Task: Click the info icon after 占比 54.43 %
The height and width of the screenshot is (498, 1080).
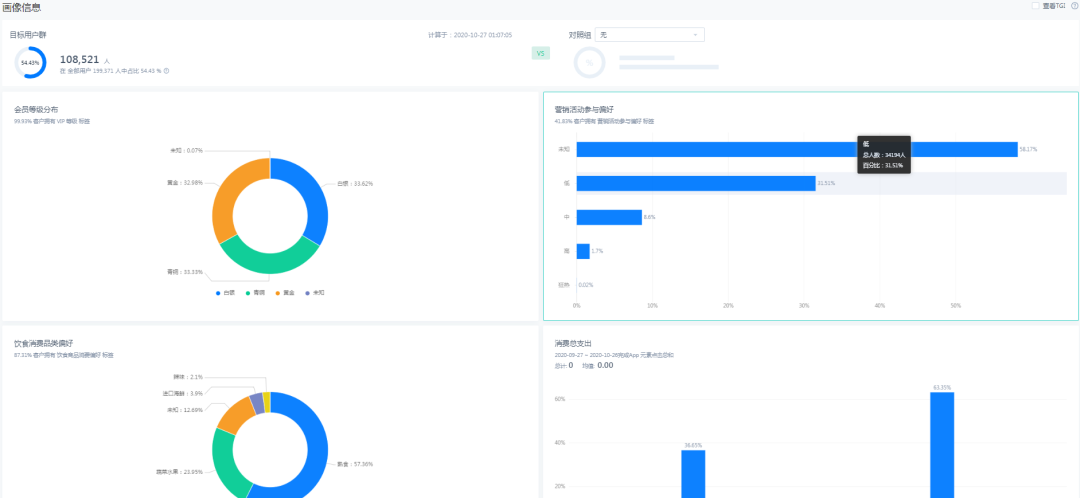Action: [167, 70]
